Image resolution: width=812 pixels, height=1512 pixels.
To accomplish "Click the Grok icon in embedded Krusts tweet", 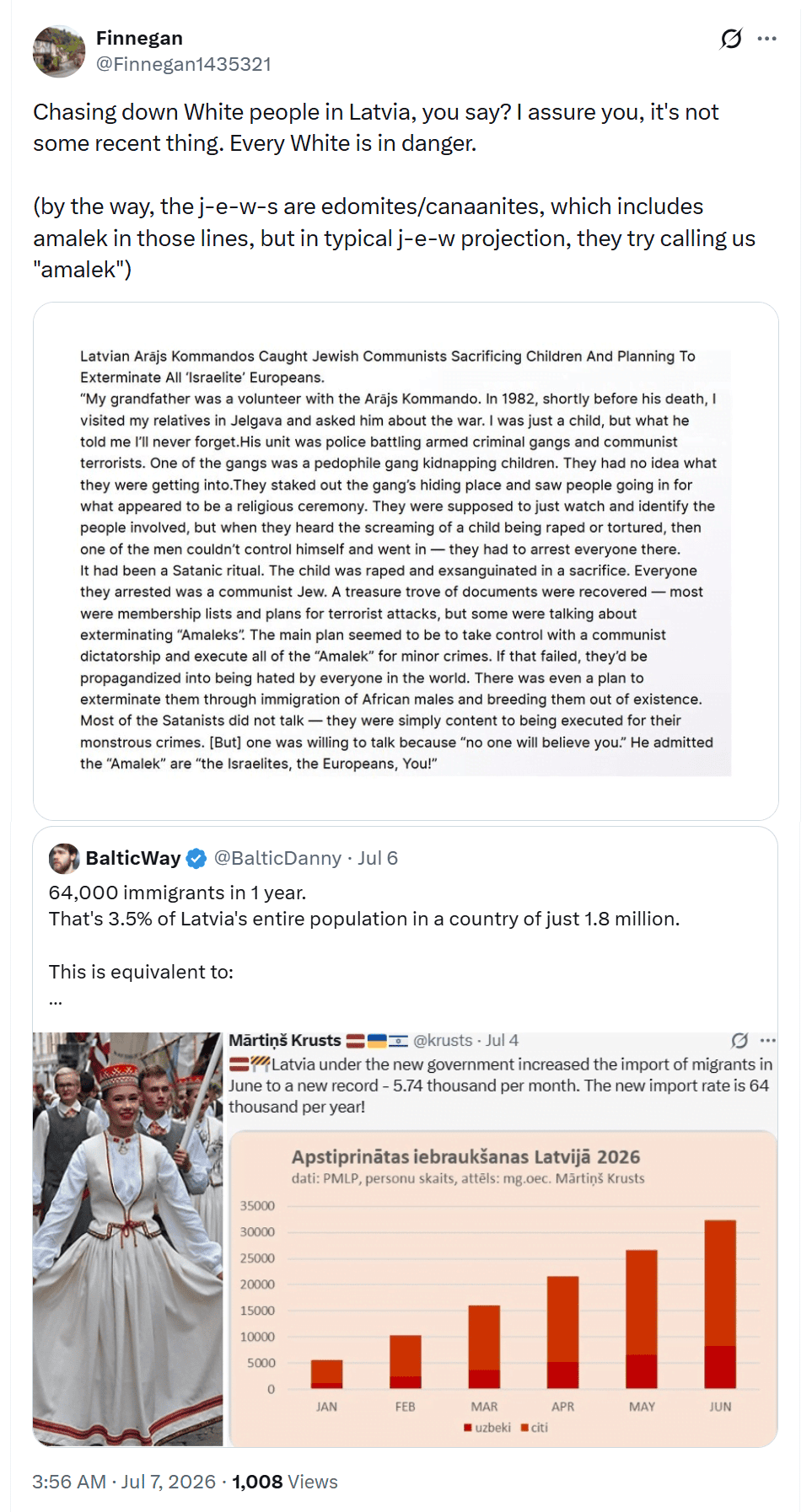I will (739, 1040).
